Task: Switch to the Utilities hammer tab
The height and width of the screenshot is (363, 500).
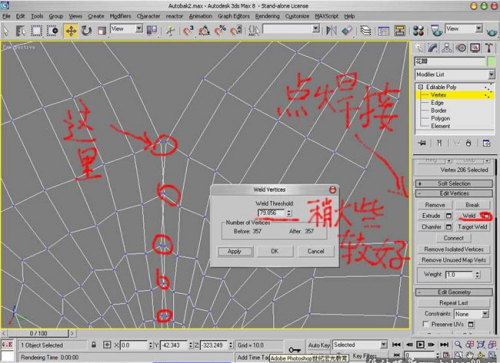Action: pos(489,48)
